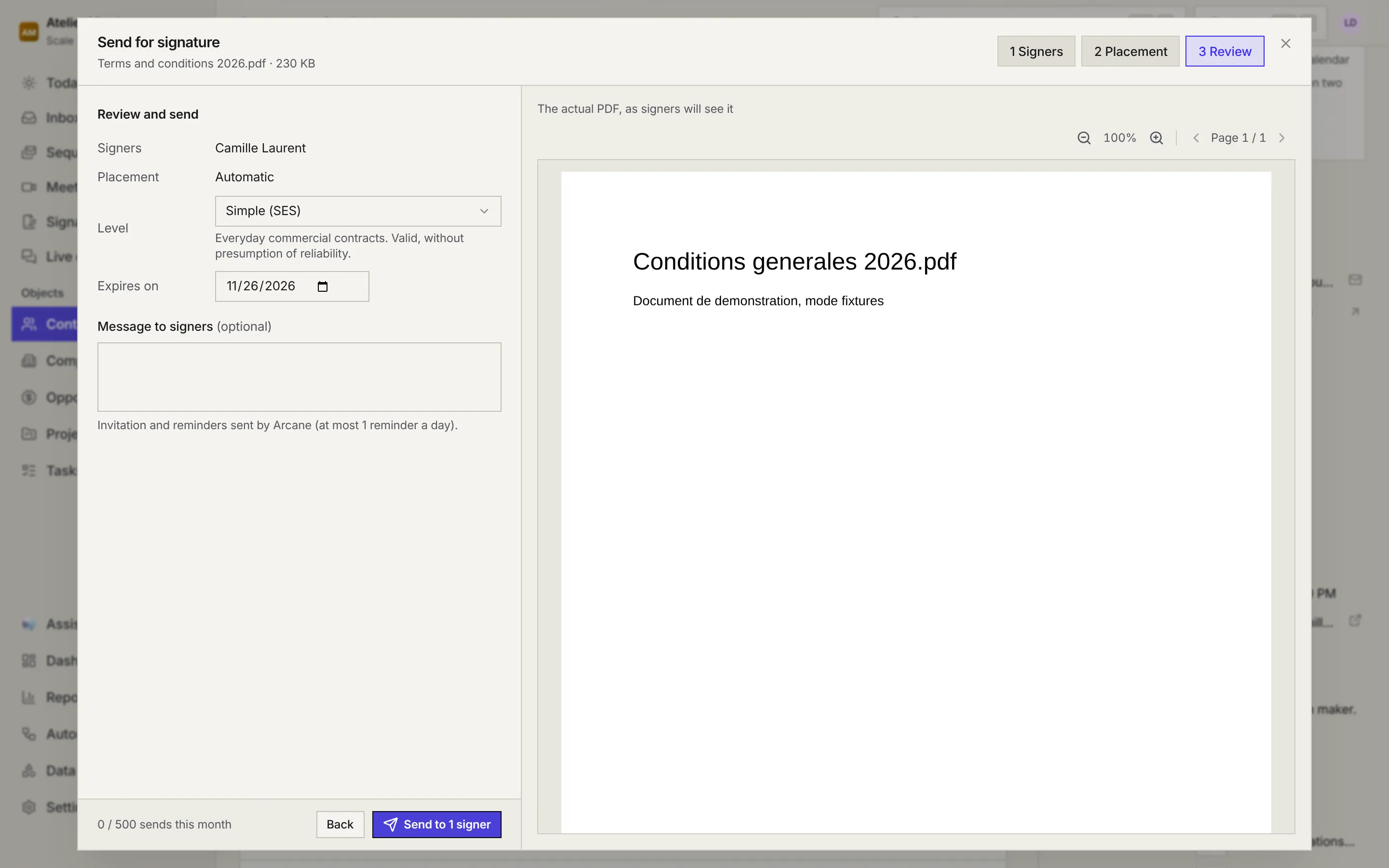Click the 100% zoom level value

click(x=1119, y=138)
